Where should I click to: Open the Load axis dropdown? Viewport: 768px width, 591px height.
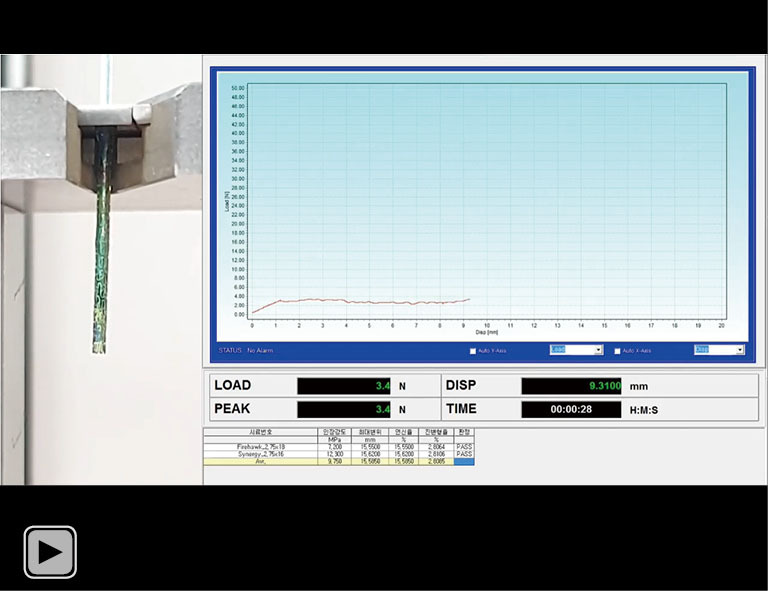point(576,350)
